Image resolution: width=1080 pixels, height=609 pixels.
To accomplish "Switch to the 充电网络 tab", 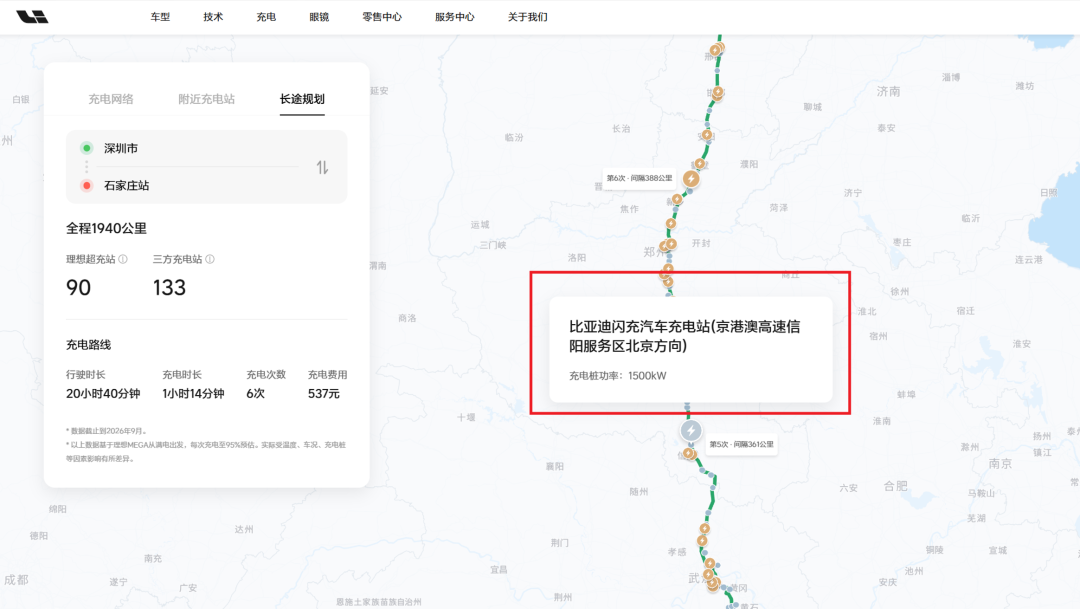I will point(111,99).
